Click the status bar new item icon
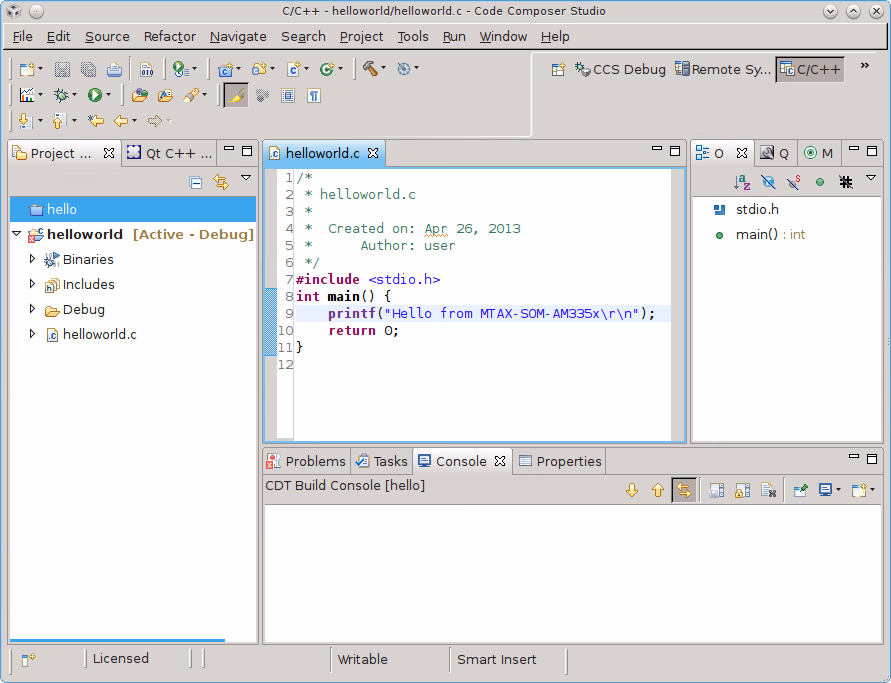 [28, 659]
